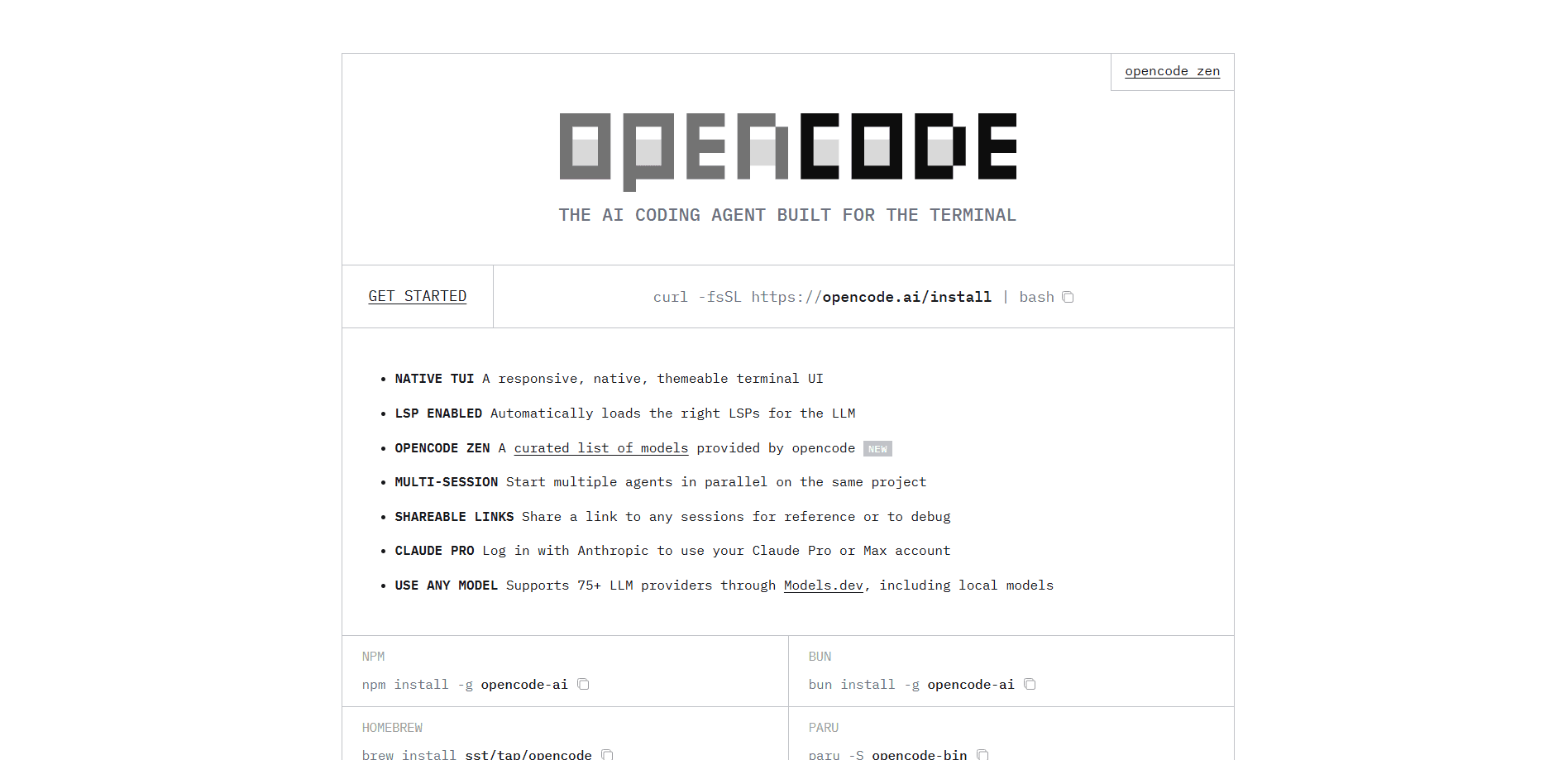Viewport: 1568px width, 760px height.
Task: Click the tagline 'THE AI CODING AGENT BUILT FOR THE TERMINAL'
Action: [787, 215]
